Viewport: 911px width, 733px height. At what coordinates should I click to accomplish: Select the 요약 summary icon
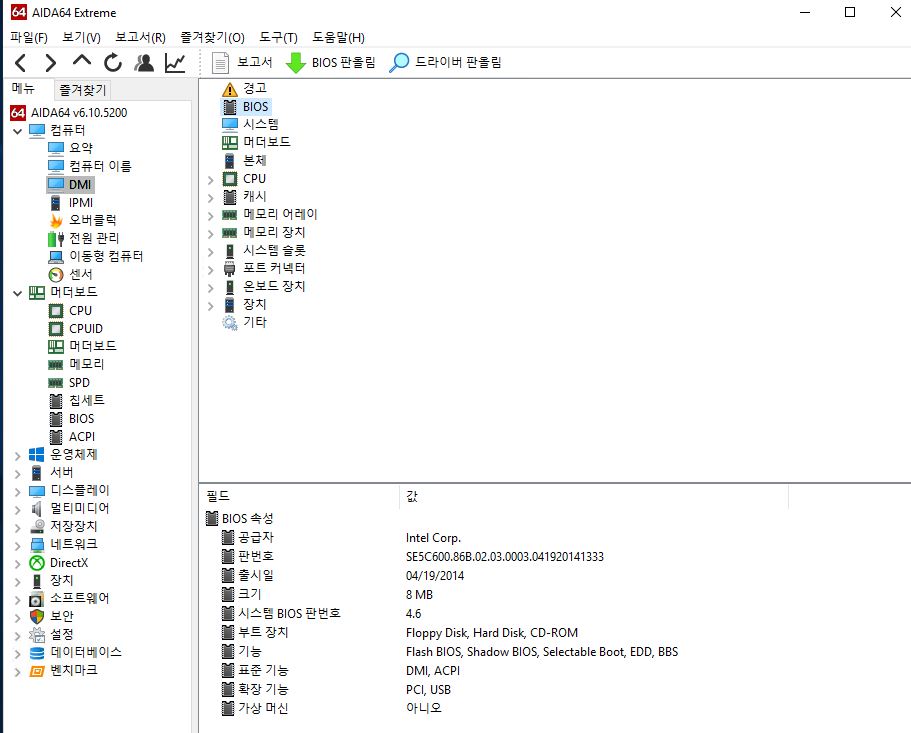pyautogui.click(x=56, y=149)
